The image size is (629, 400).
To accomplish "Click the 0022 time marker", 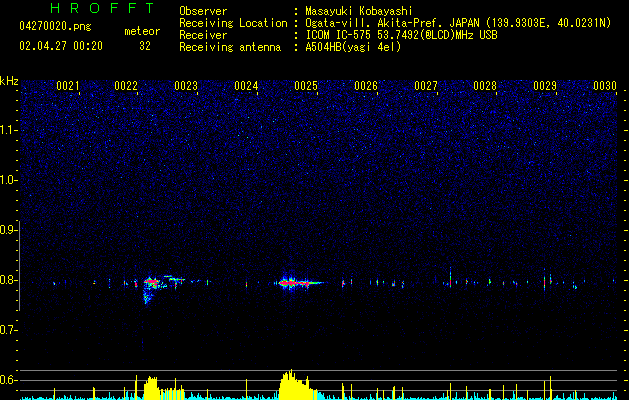I will click(126, 86).
